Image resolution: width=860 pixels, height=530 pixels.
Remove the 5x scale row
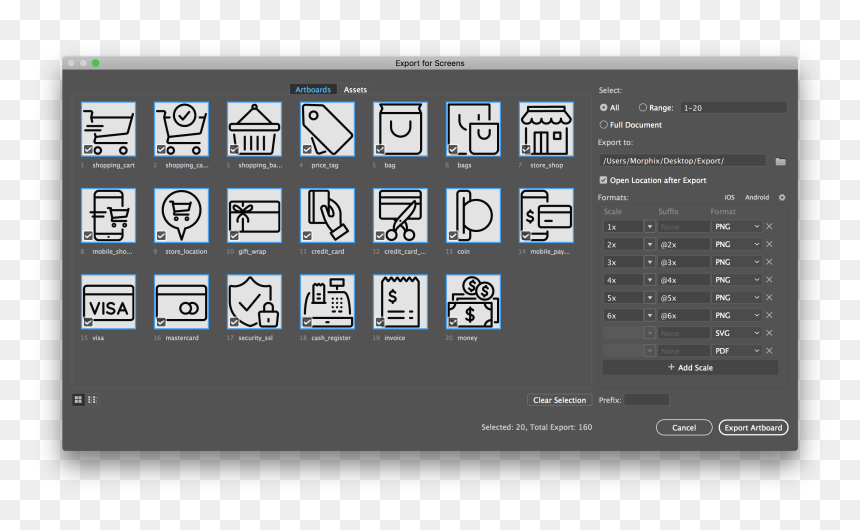(x=770, y=297)
